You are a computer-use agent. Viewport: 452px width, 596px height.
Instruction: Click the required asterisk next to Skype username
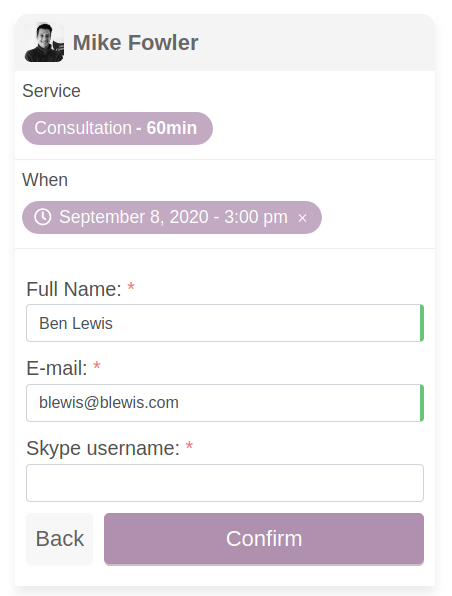point(189,445)
